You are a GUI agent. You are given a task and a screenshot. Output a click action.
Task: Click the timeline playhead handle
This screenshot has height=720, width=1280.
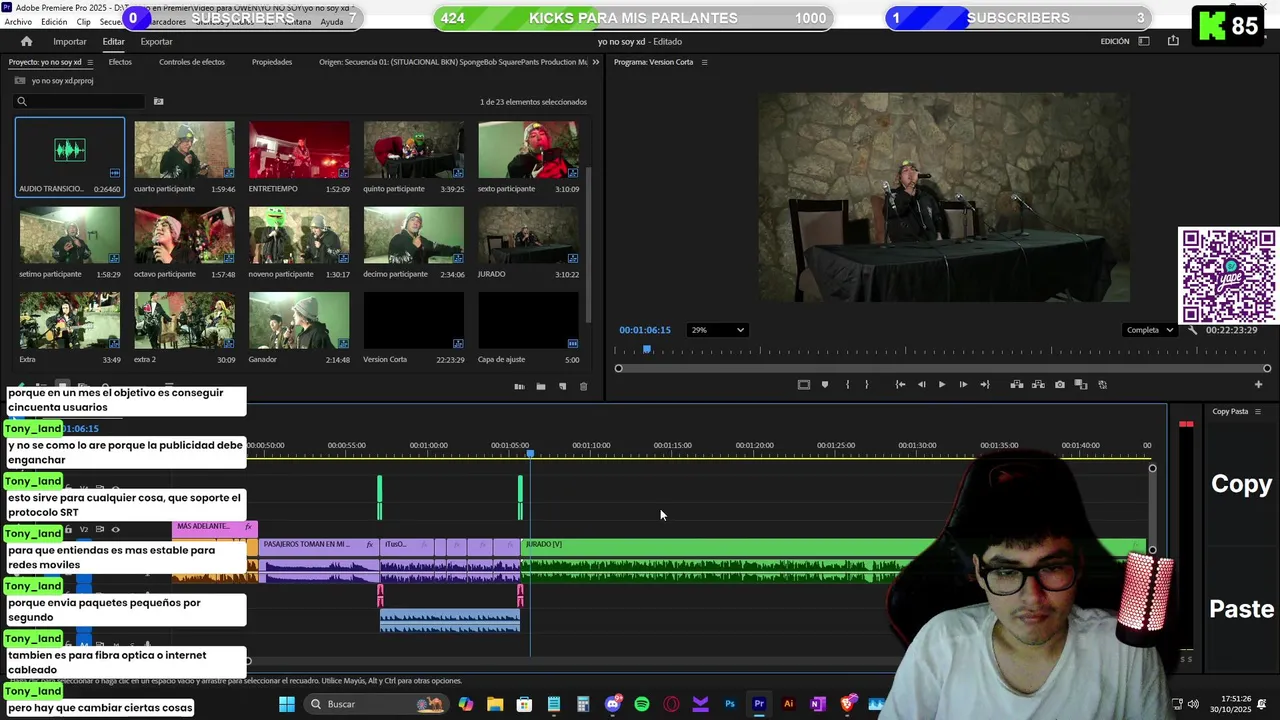530,453
